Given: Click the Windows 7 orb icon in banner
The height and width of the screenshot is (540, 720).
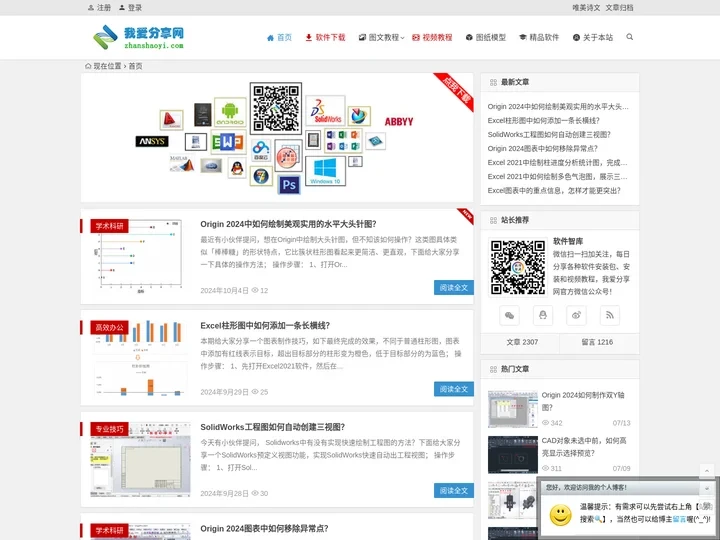Looking at the screenshot, I should point(261,176).
